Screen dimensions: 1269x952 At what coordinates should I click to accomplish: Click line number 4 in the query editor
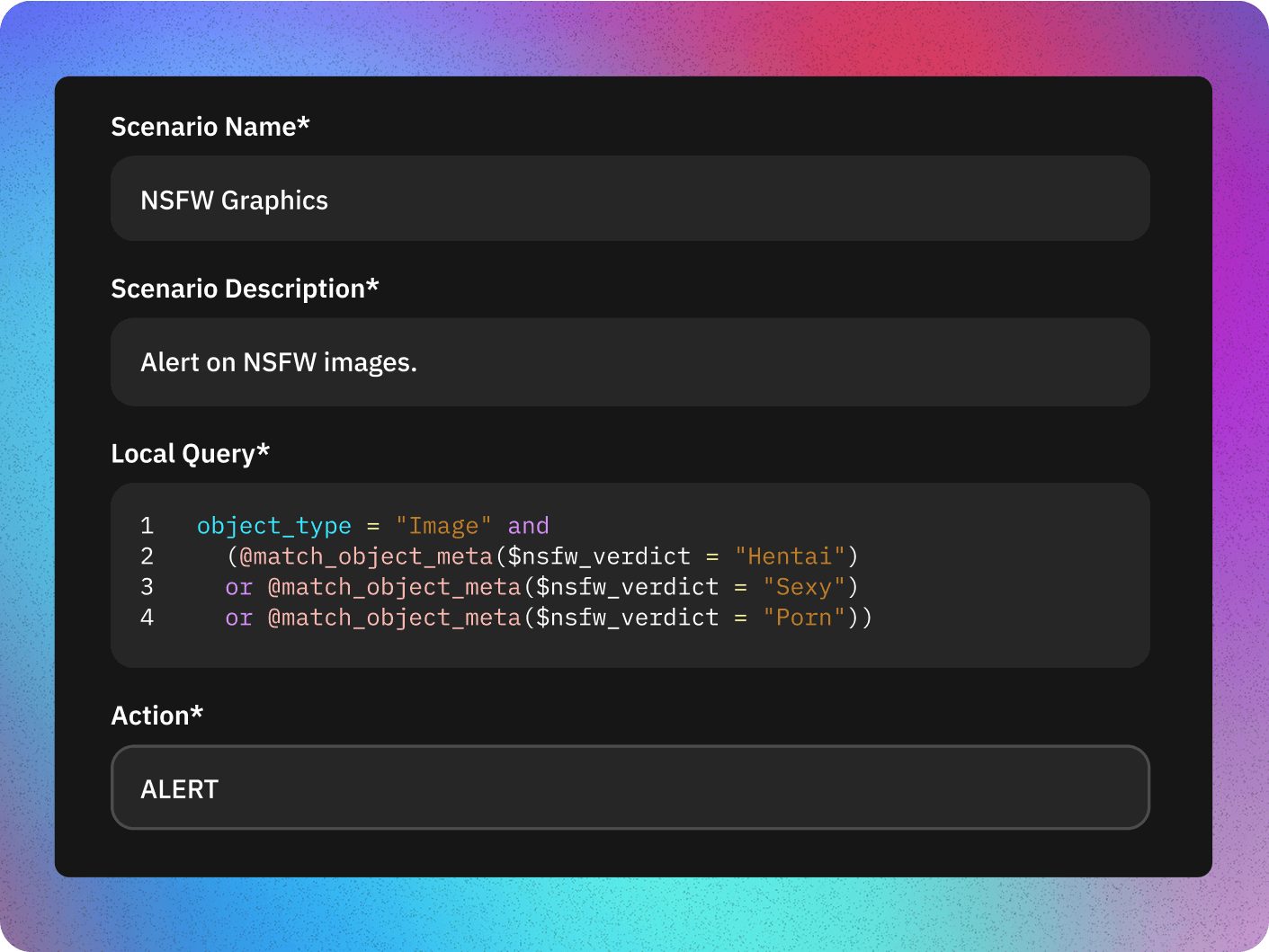[x=147, y=617]
